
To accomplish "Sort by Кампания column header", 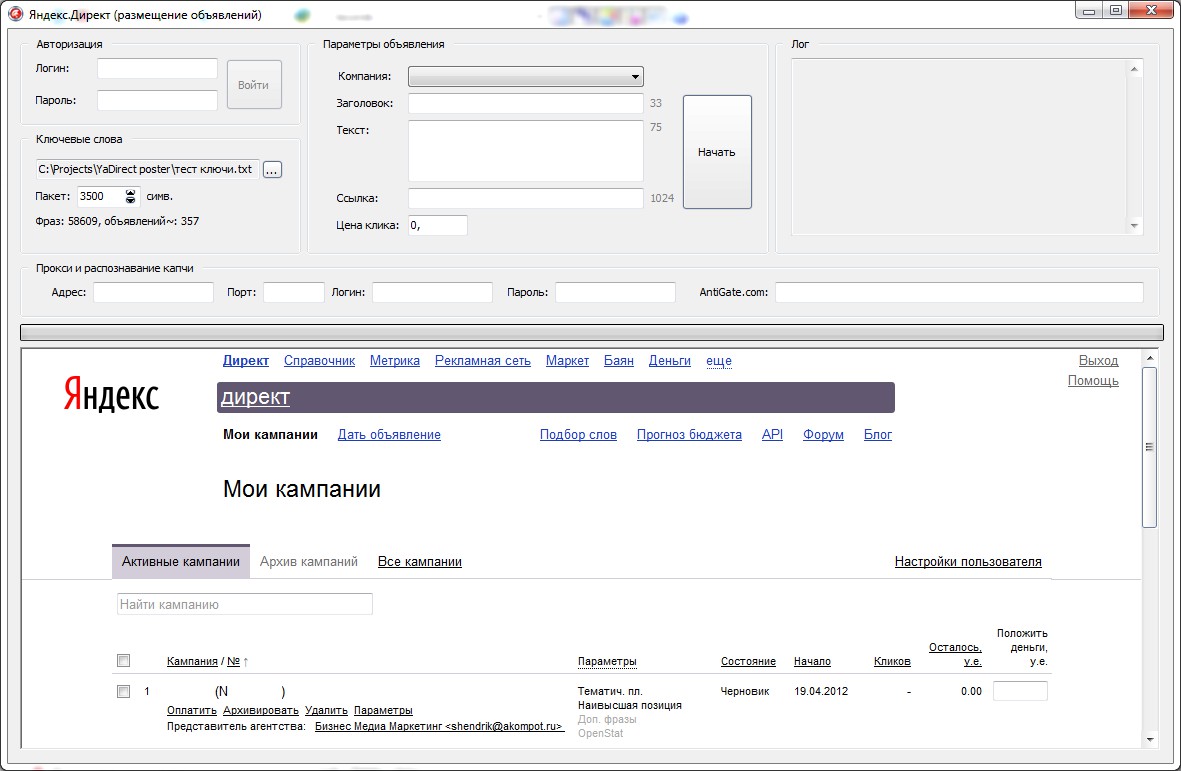I will tap(192, 661).
